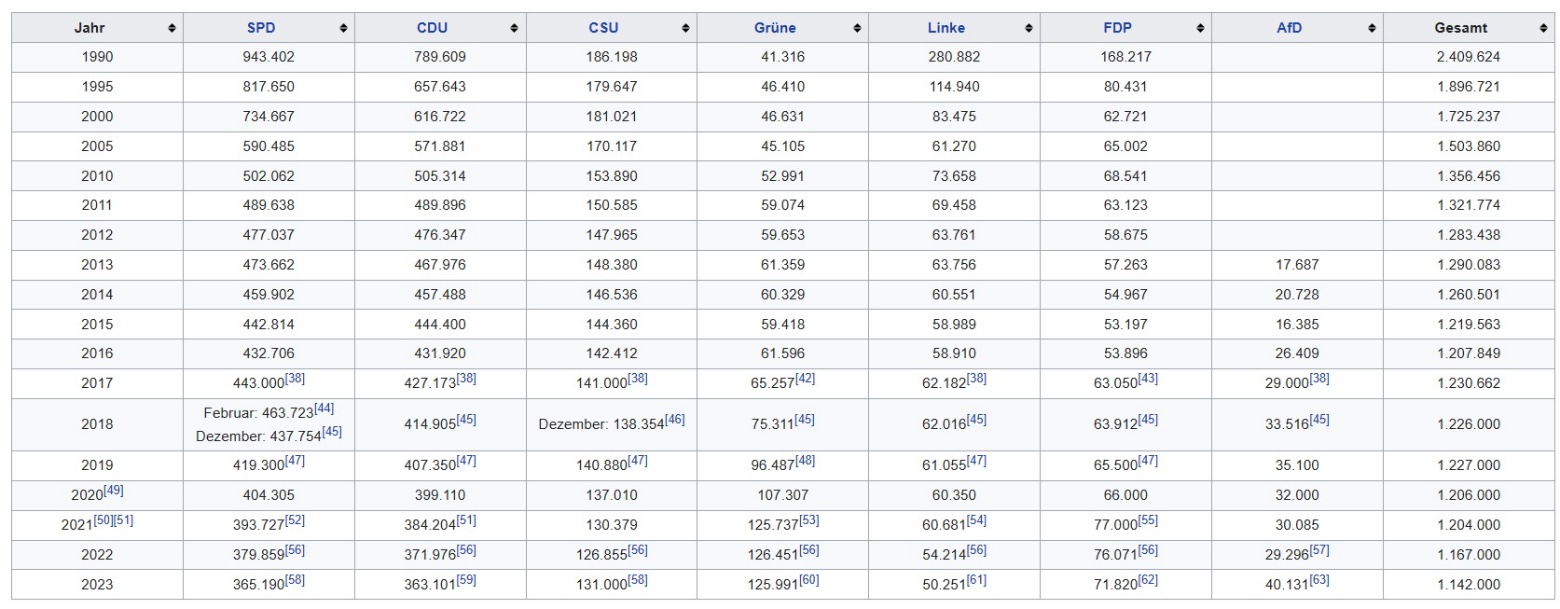This screenshot has height=609, width=1560.
Task: Click the Grüne value 107.307
Action: click(783, 495)
